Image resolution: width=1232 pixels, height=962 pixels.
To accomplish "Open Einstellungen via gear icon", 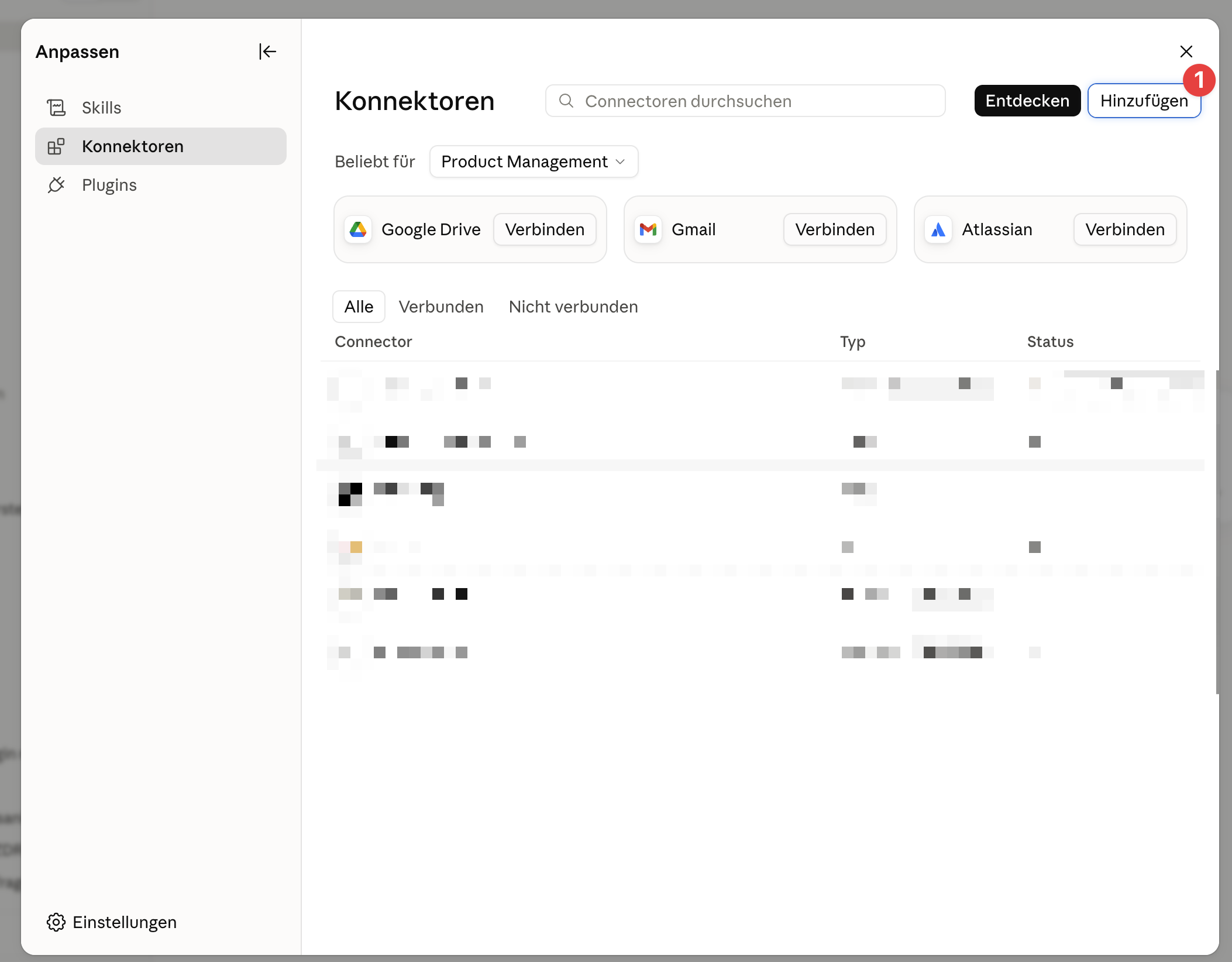I will (56, 922).
